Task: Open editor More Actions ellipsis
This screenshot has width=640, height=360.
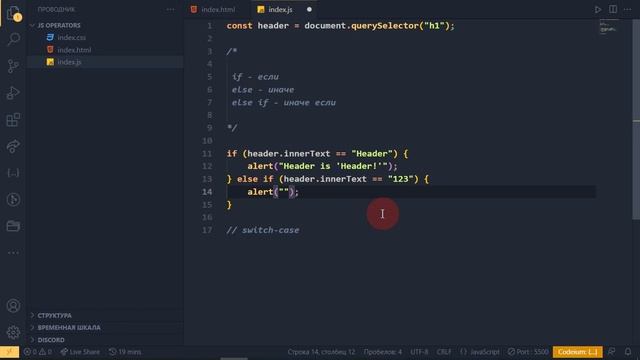Action: point(627,9)
